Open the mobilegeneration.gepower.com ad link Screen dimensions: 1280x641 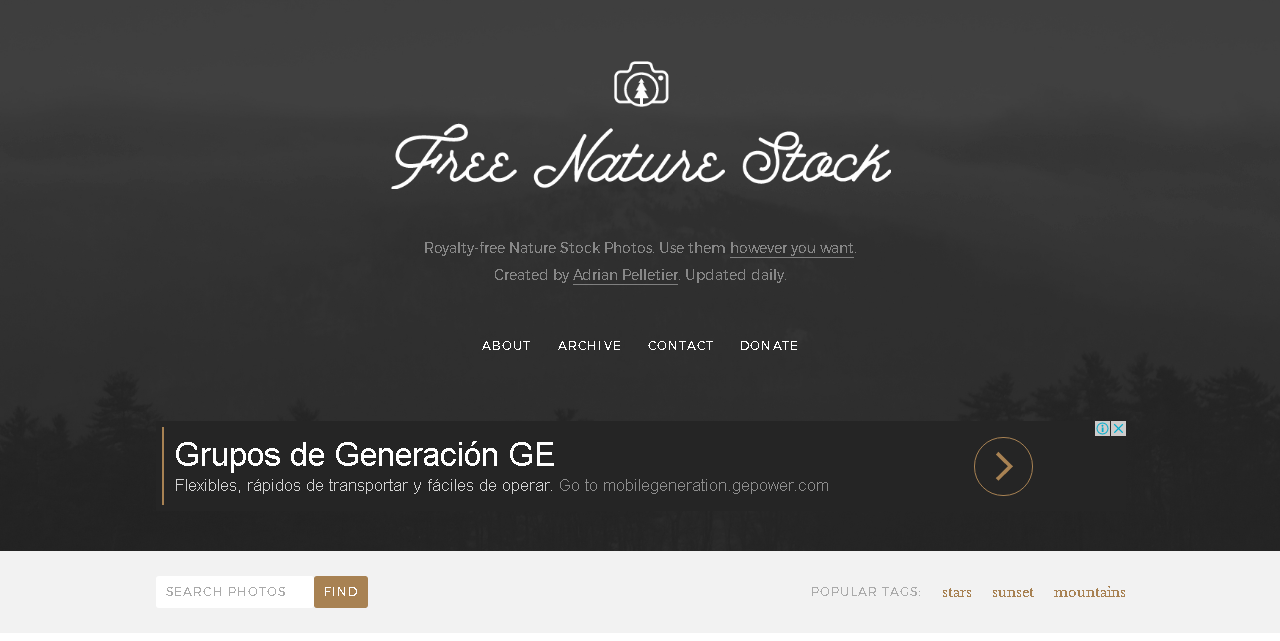(x=694, y=486)
